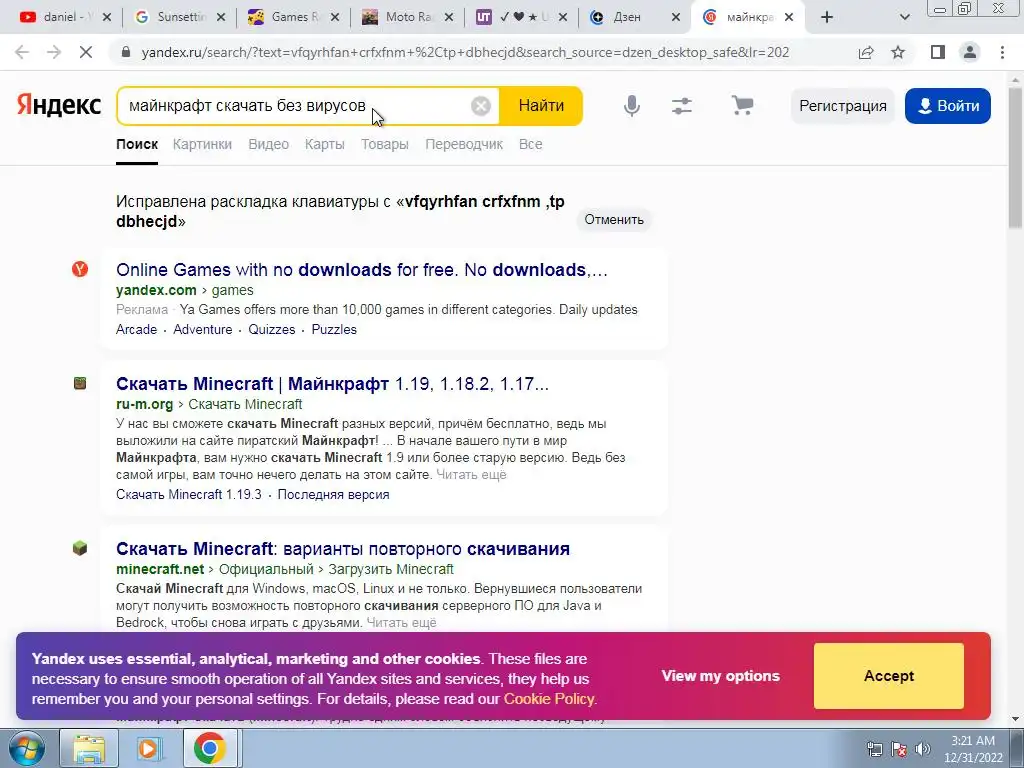Open Последняя версия sublink
1024x768 pixels.
pos(333,494)
